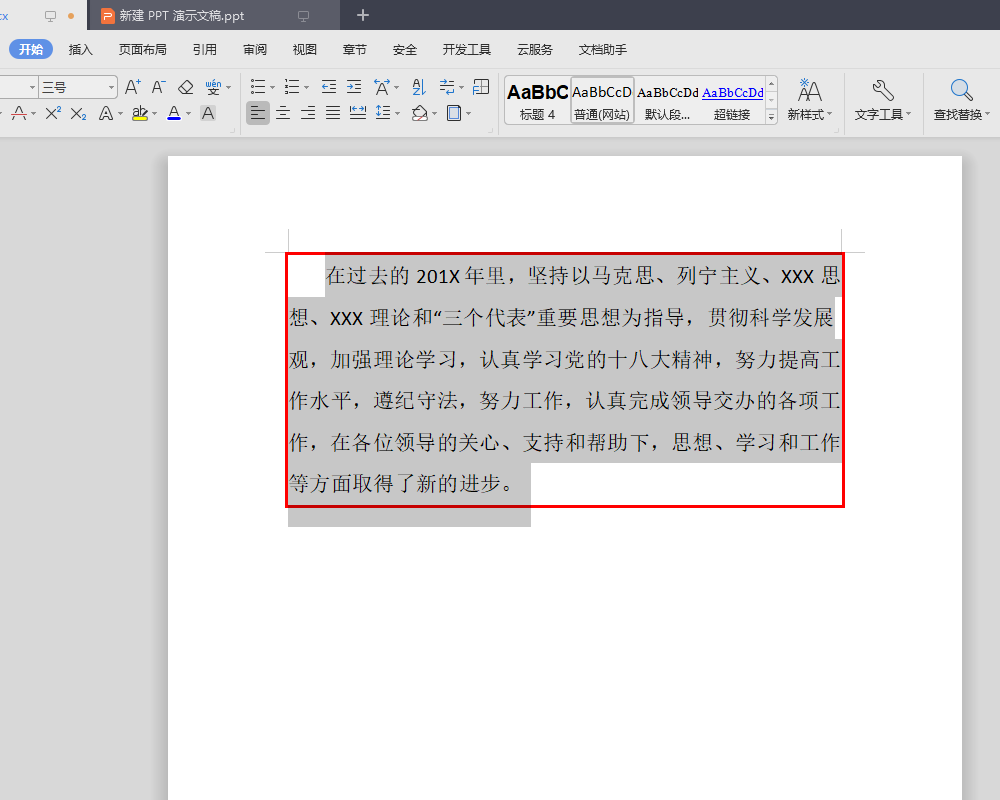Apply strikethrough text formatting

pos(19,114)
